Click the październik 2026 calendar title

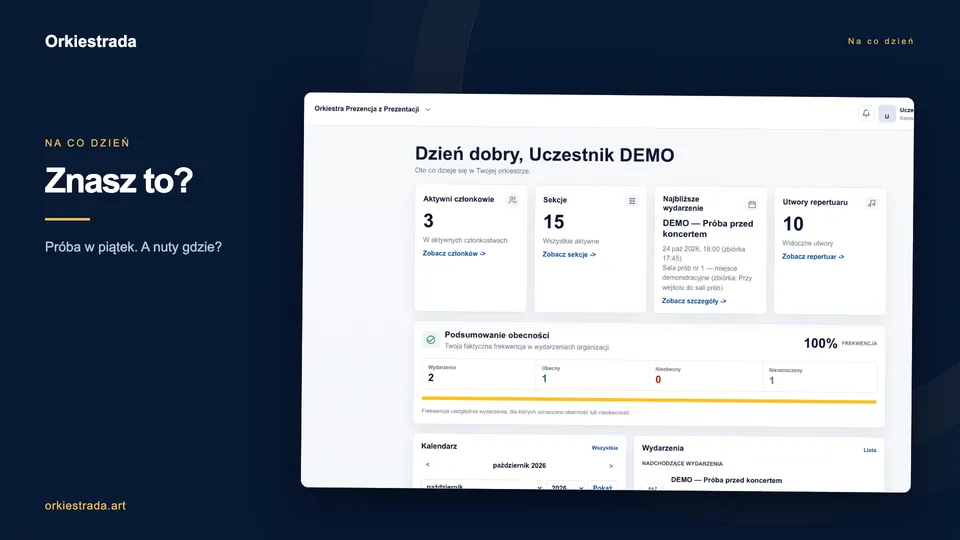[x=519, y=465]
